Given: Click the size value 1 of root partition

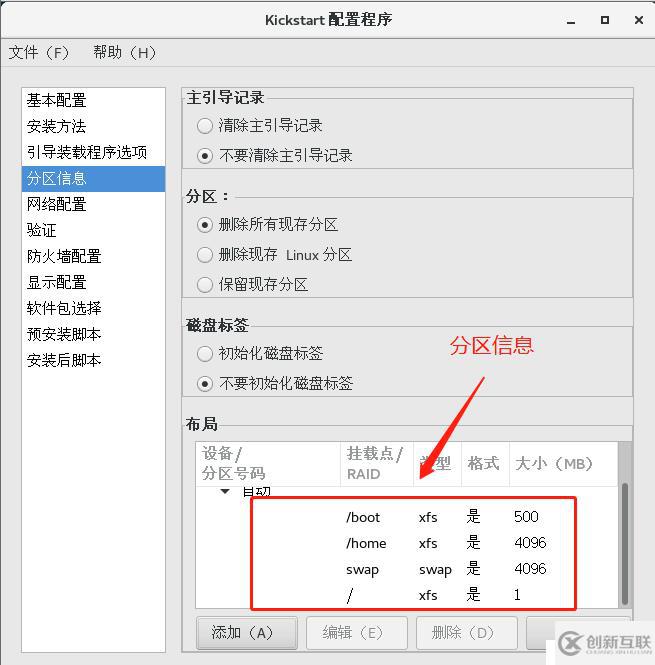Looking at the screenshot, I should pyautogui.click(x=517, y=595).
